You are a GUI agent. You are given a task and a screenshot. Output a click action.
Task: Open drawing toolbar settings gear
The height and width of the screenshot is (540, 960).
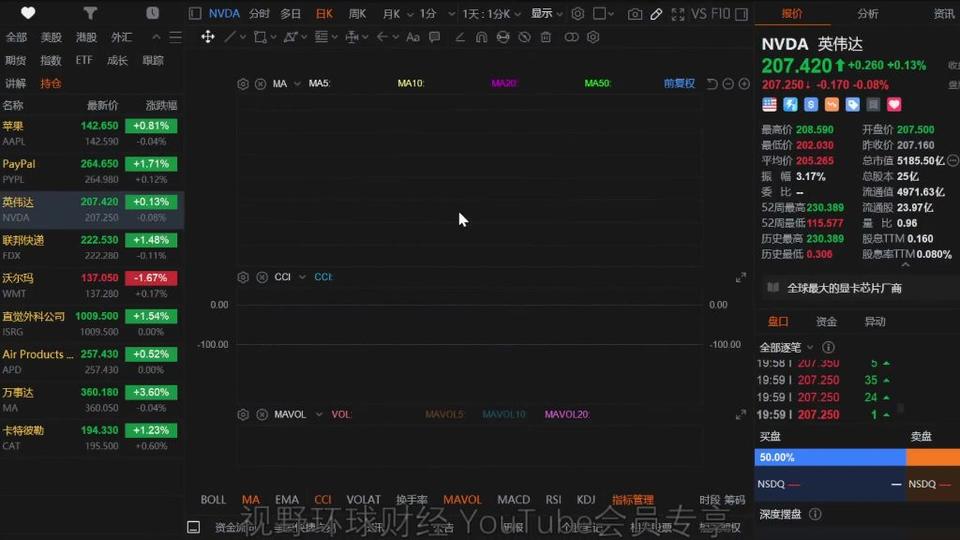[593, 37]
